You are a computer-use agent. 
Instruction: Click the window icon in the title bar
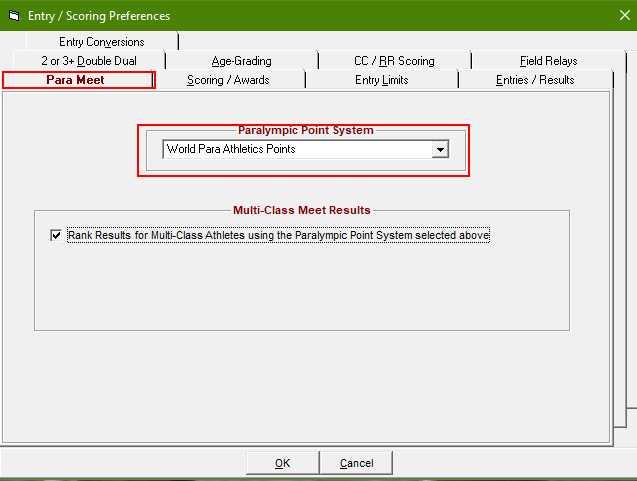click(13, 16)
